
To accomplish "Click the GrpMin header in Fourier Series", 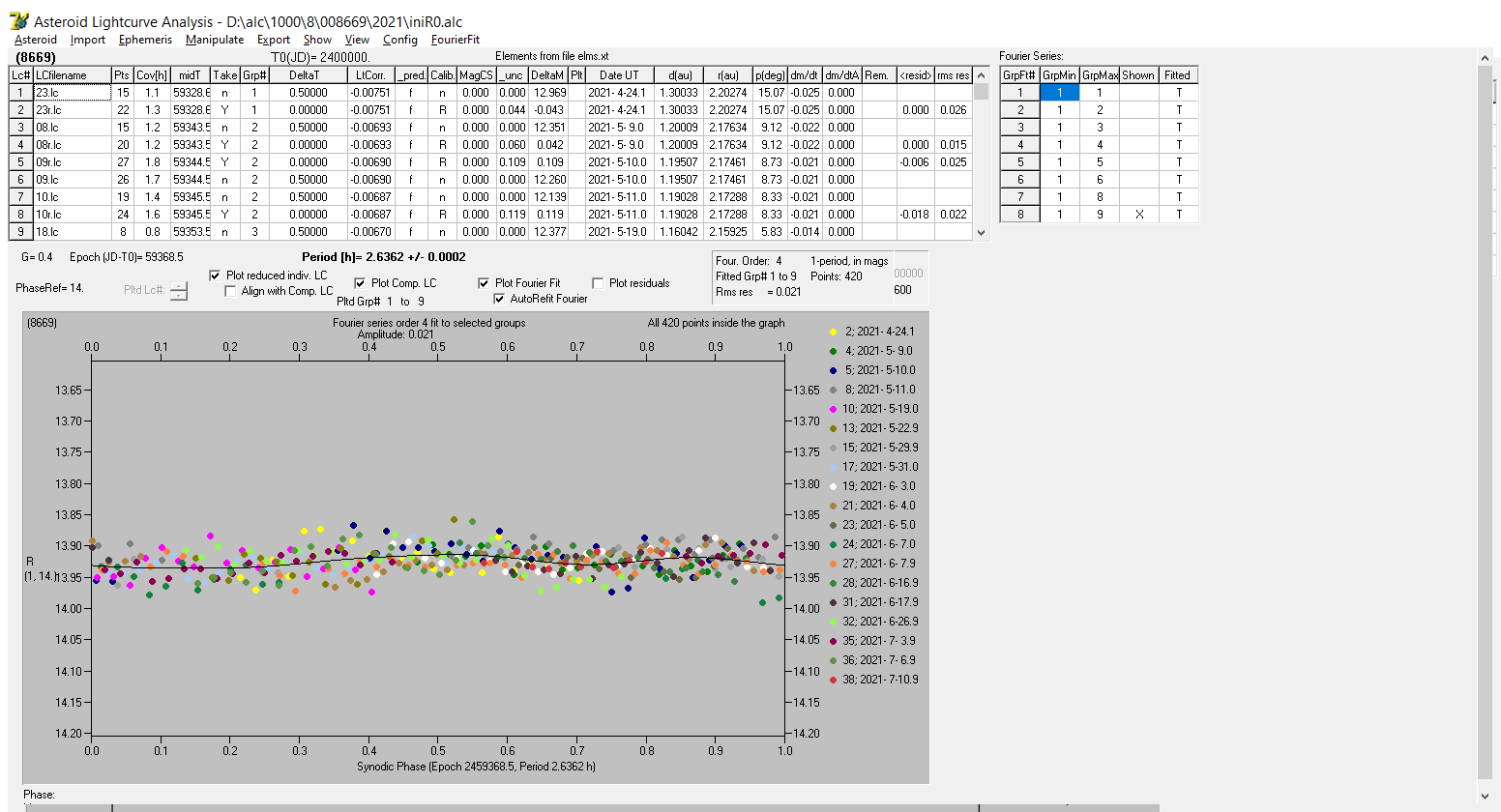I will [x=1059, y=75].
